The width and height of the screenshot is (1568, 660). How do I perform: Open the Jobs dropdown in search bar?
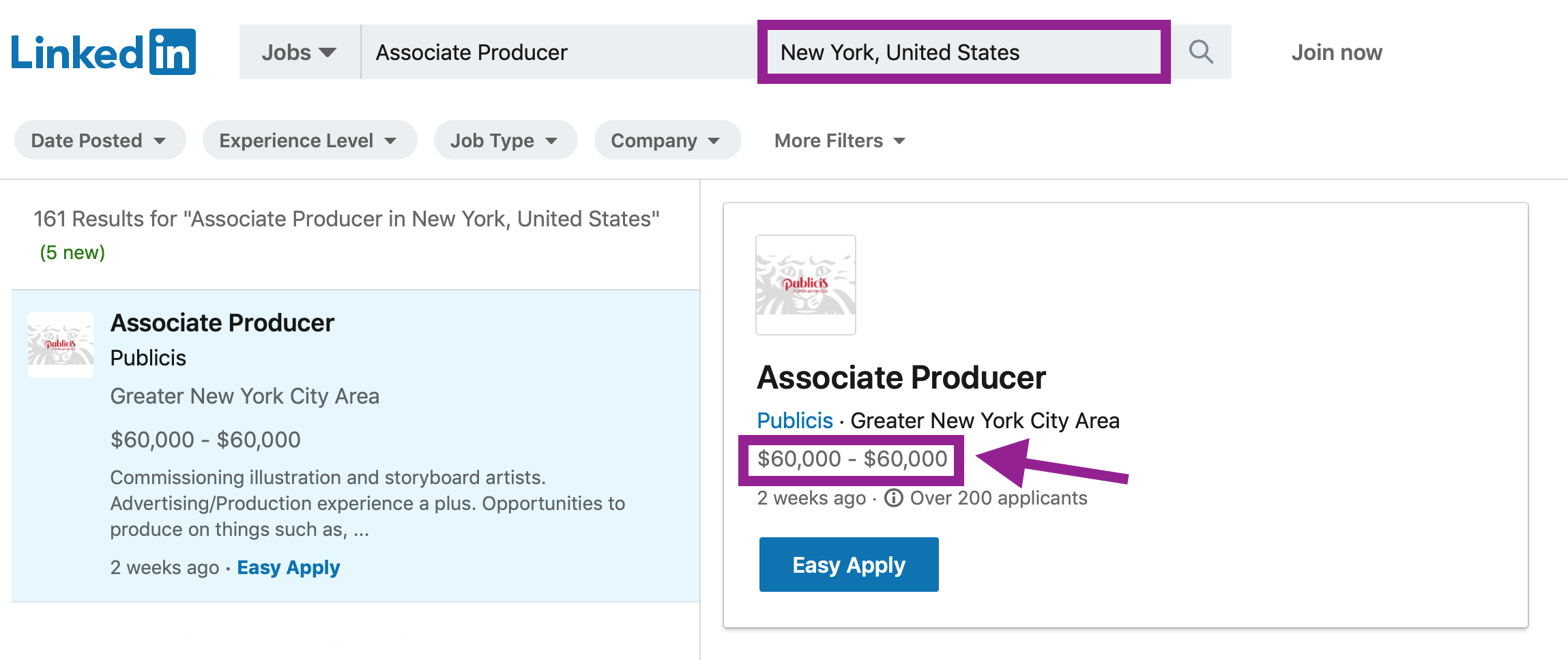click(299, 52)
